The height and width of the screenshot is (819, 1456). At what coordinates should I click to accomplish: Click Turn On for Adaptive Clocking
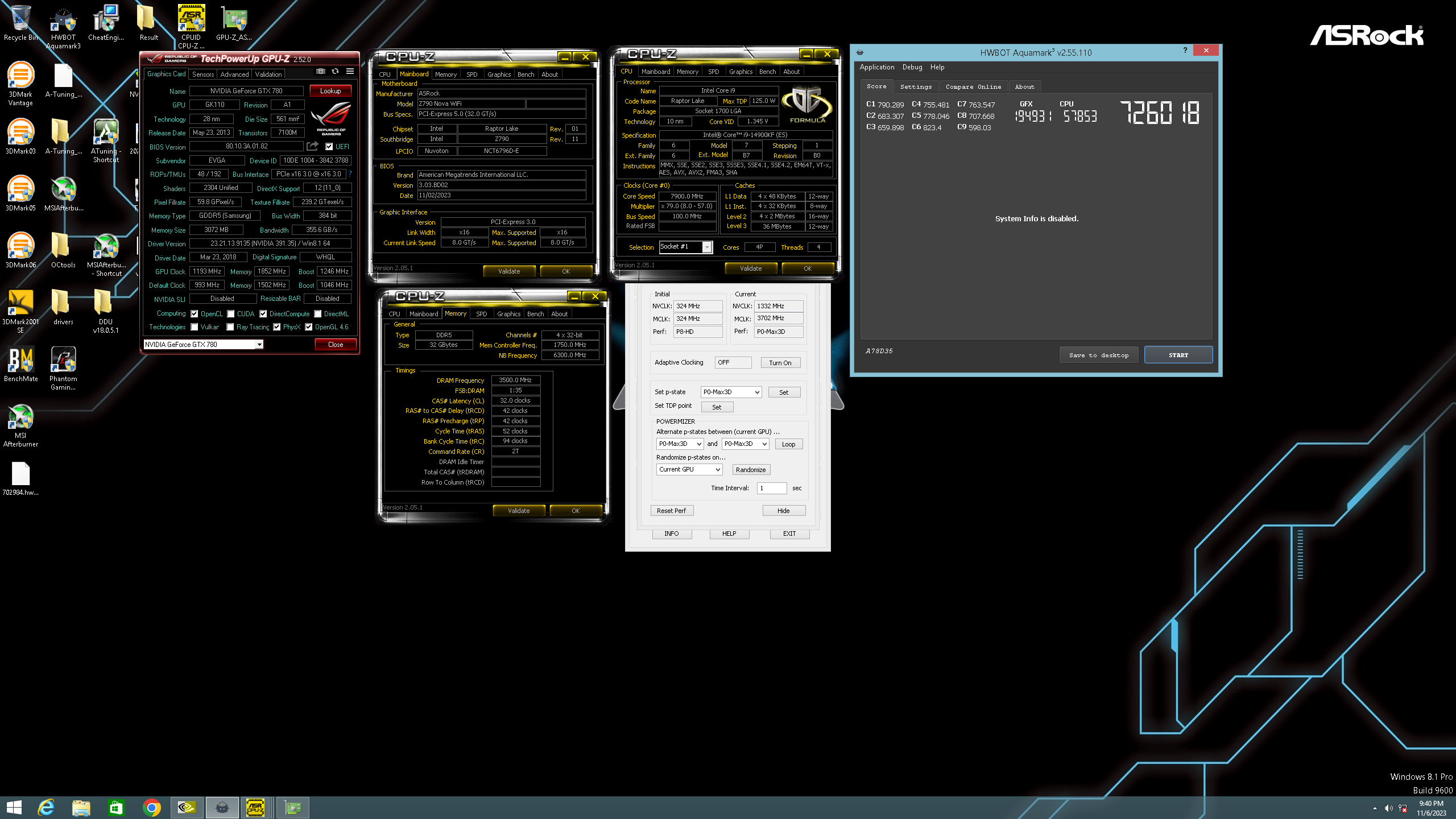[780, 362]
